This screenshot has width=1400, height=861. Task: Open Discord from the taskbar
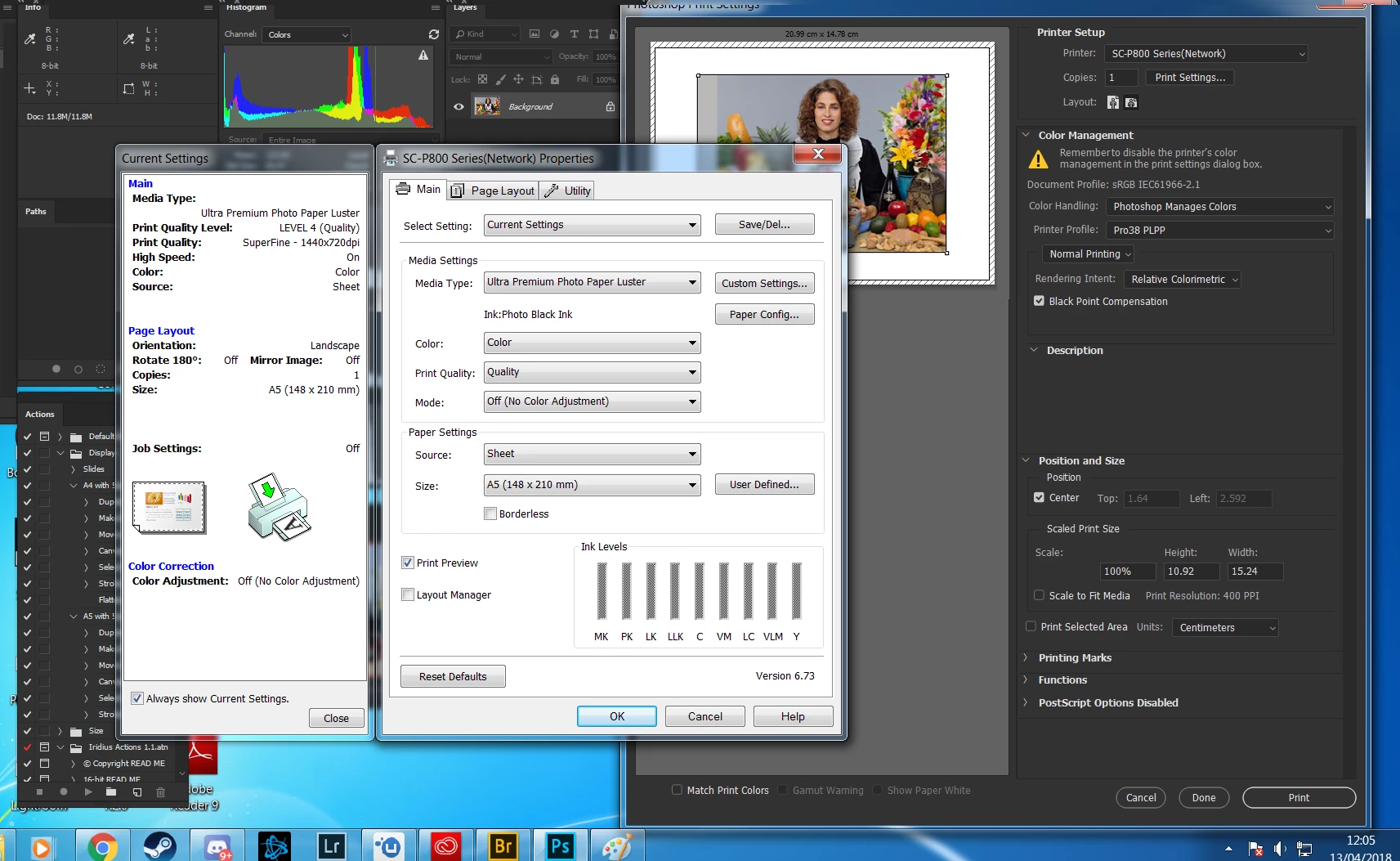click(217, 846)
